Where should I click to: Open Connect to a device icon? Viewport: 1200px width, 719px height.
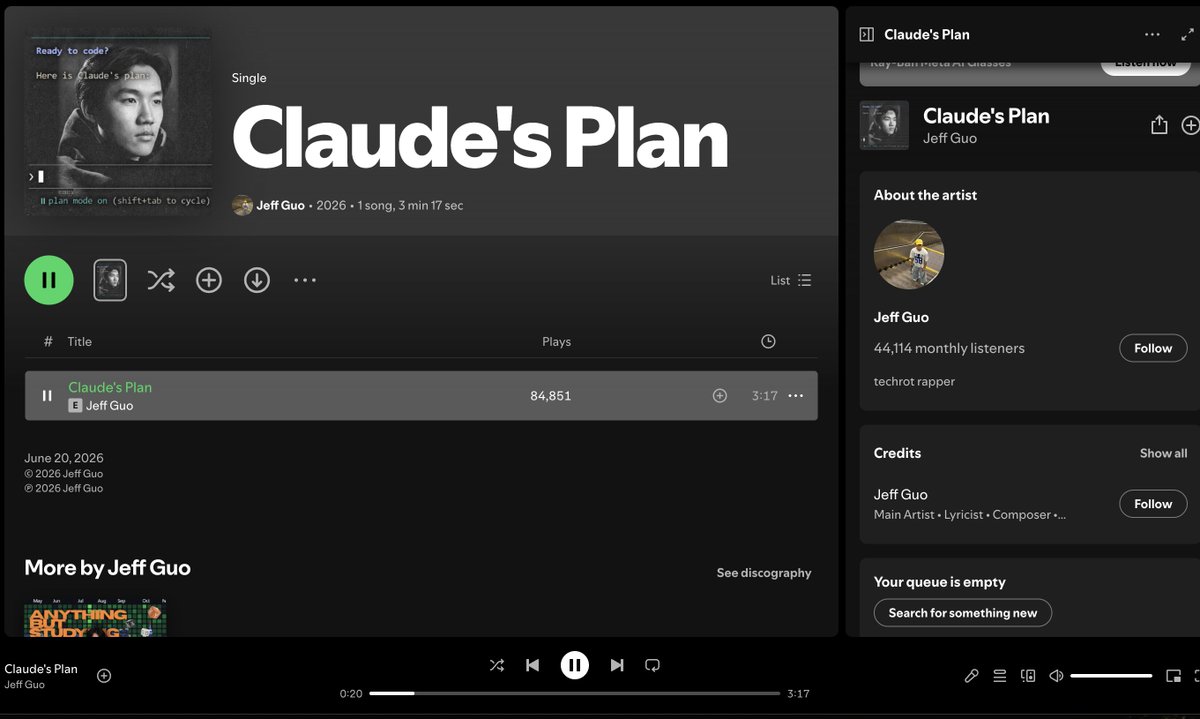(1028, 676)
